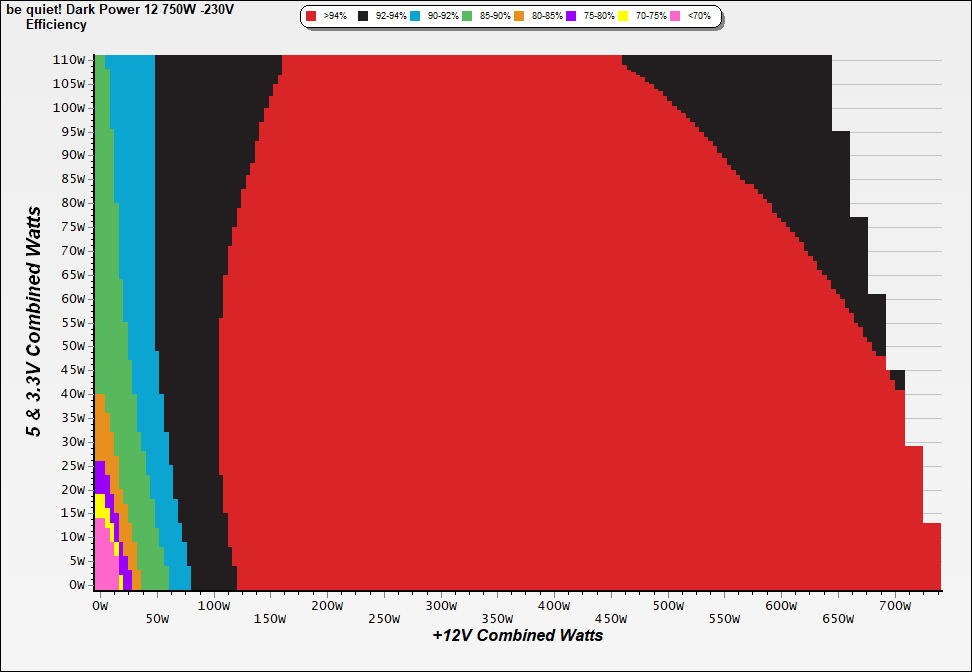Click the '45W' y-axis label
Image resolution: width=972 pixels, height=672 pixels.
73,370
